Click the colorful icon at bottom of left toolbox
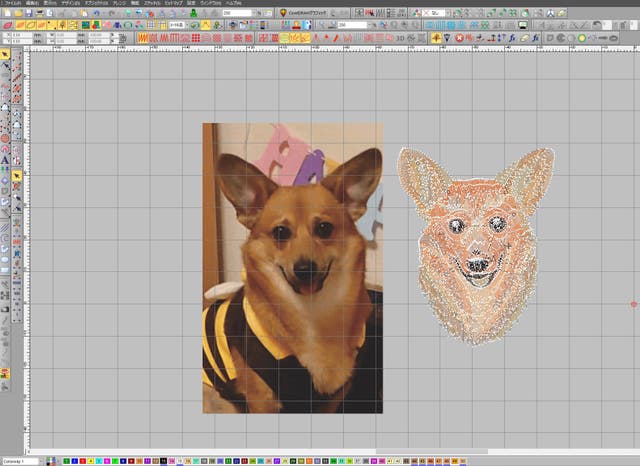 pyautogui.click(x=5, y=373)
